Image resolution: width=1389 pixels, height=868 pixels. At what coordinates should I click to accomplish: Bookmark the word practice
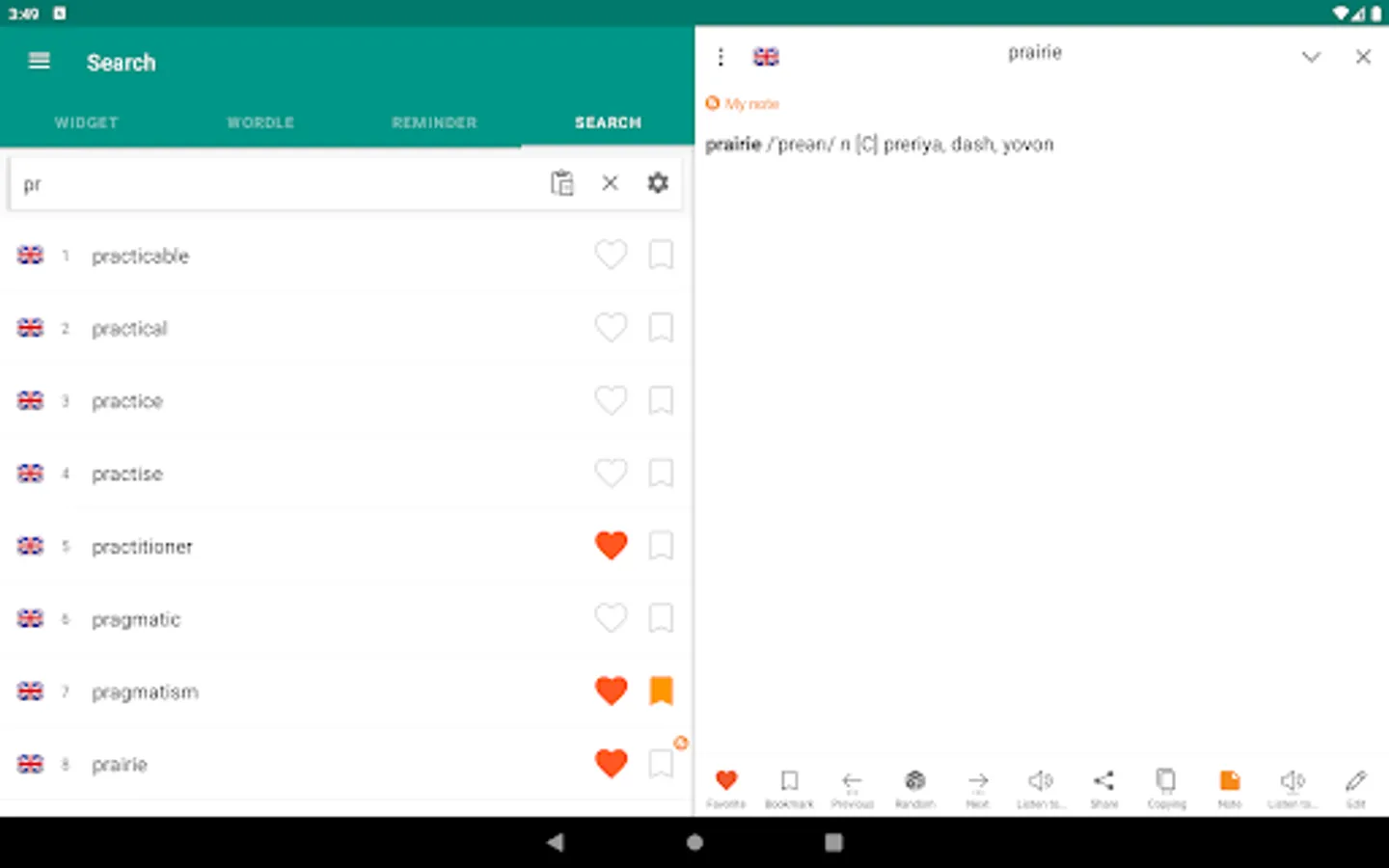point(661,400)
